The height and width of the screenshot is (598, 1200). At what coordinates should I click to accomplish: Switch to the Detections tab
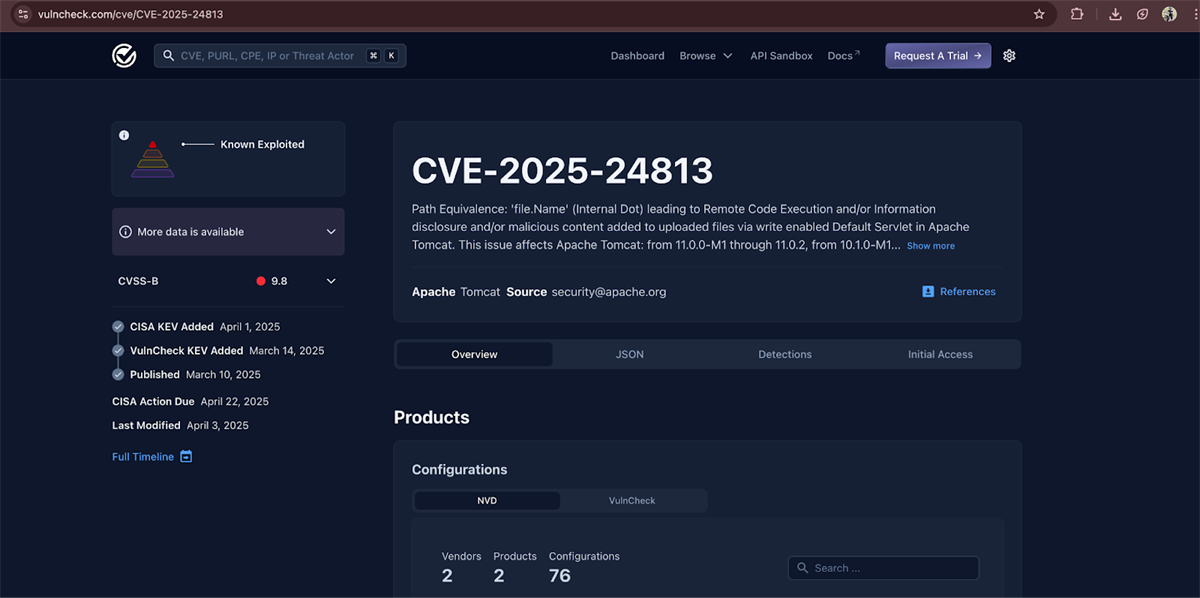[785, 354]
